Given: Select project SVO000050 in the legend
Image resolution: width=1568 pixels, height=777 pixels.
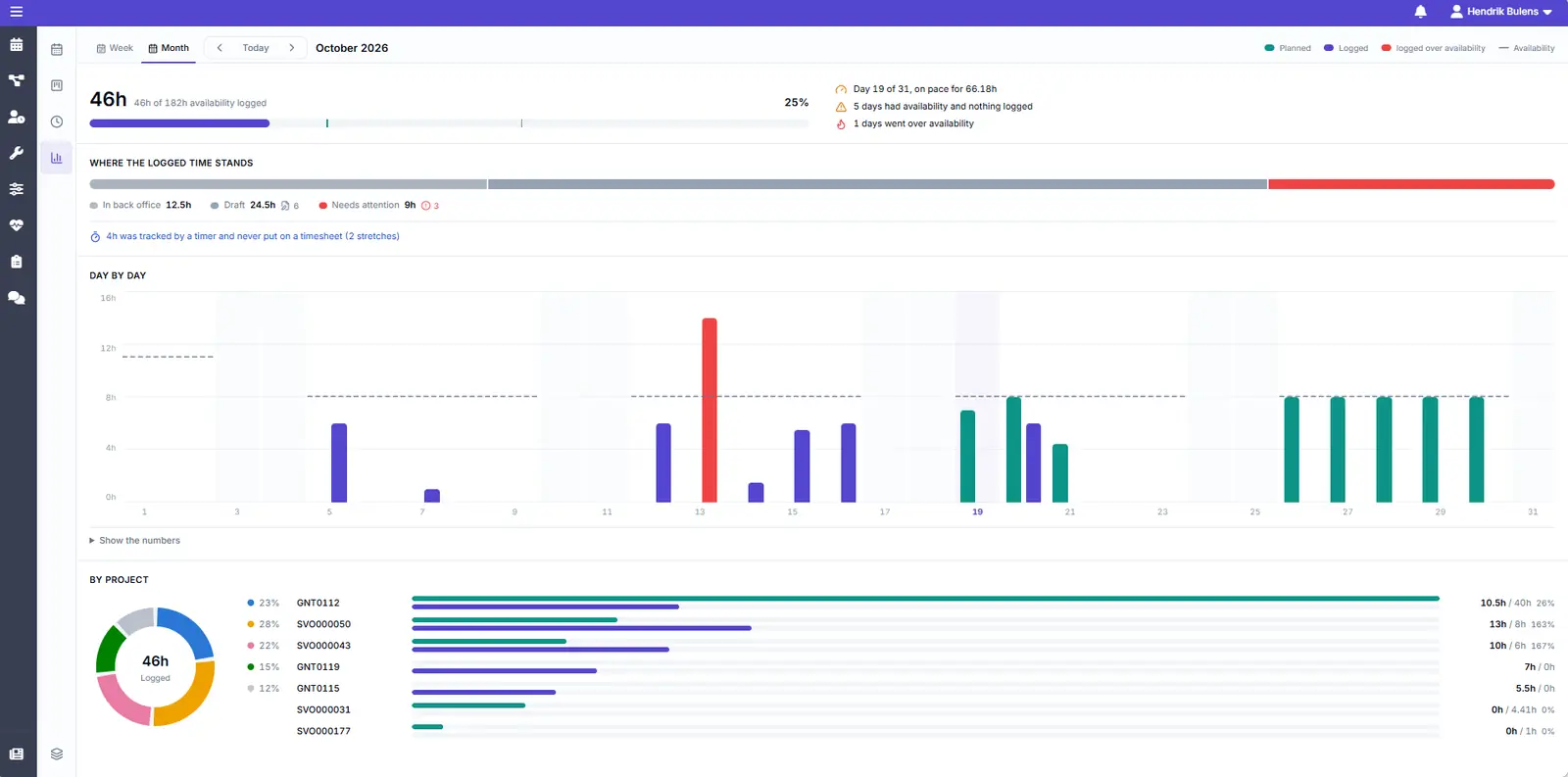Looking at the screenshot, I should [x=323, y=625].
